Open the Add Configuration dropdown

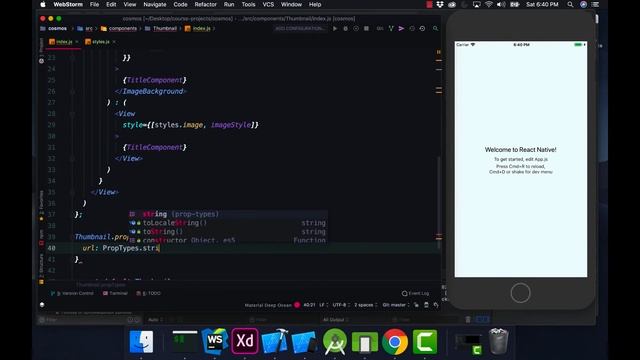pos(300,29)
